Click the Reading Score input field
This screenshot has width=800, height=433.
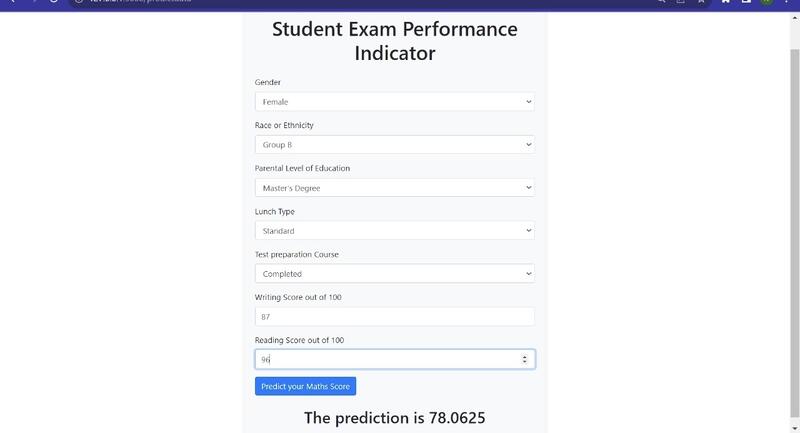(385, 359)
